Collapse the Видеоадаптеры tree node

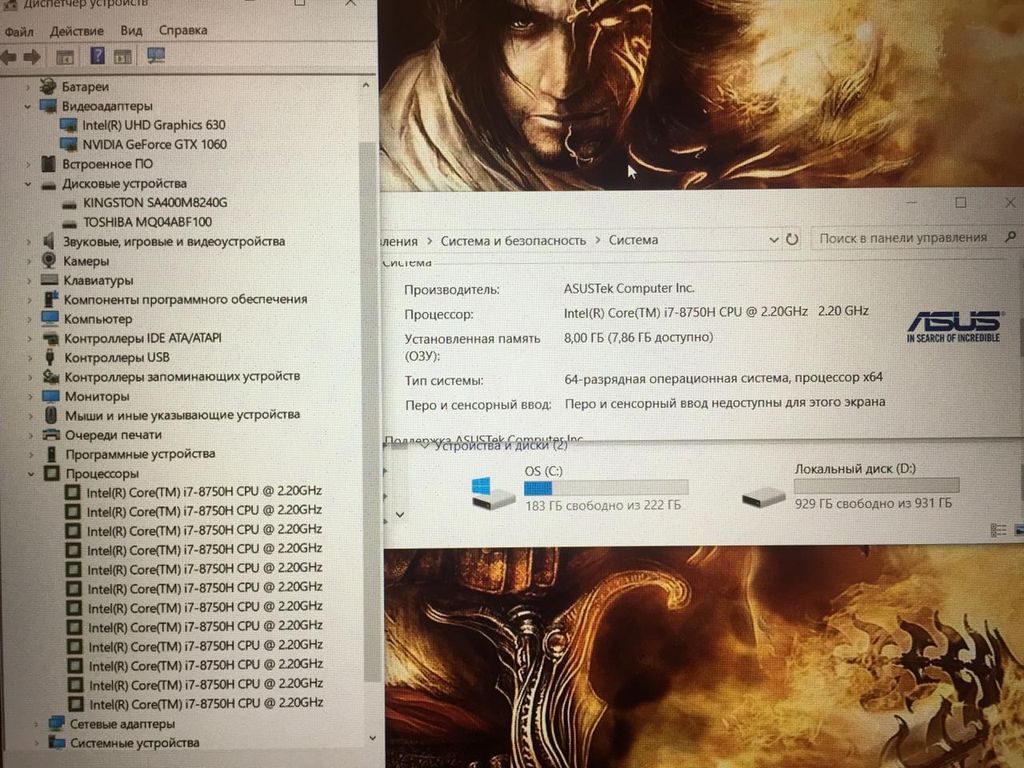pos(27,106)
